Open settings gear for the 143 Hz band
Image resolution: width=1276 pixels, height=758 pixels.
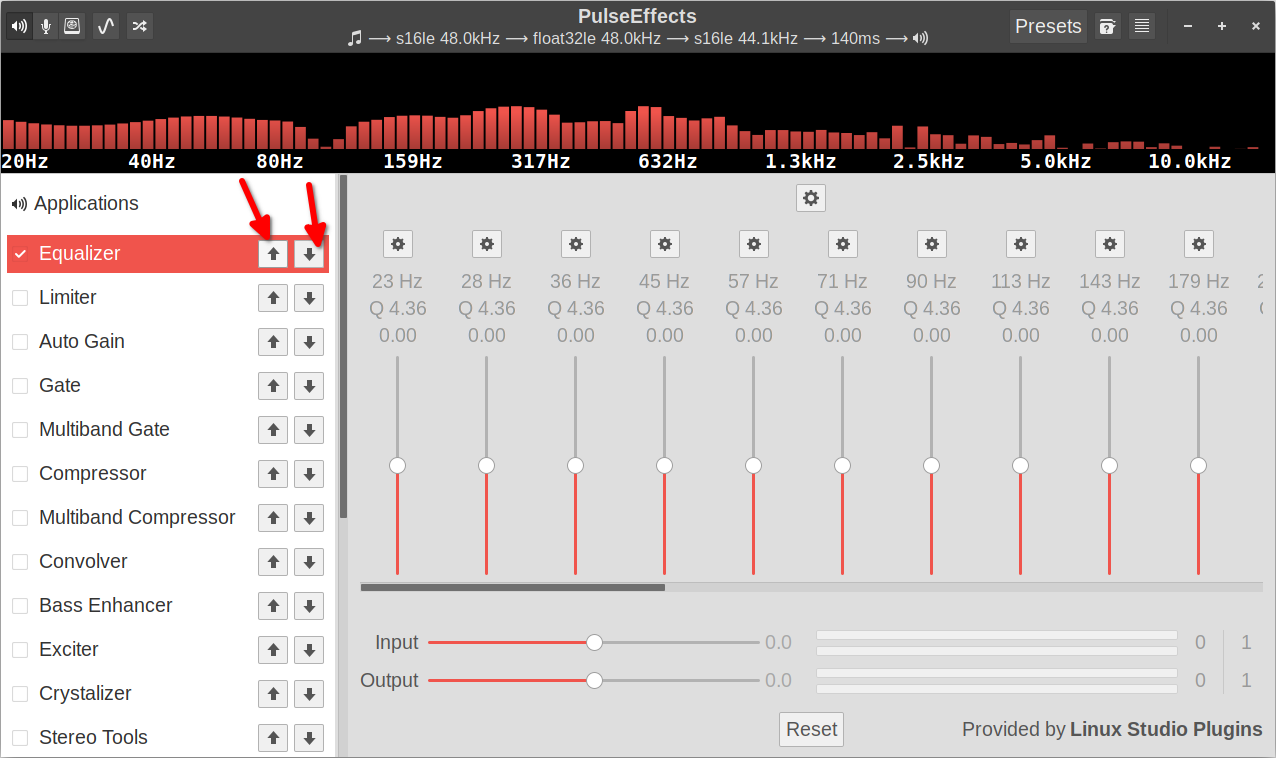point(1110,244)
